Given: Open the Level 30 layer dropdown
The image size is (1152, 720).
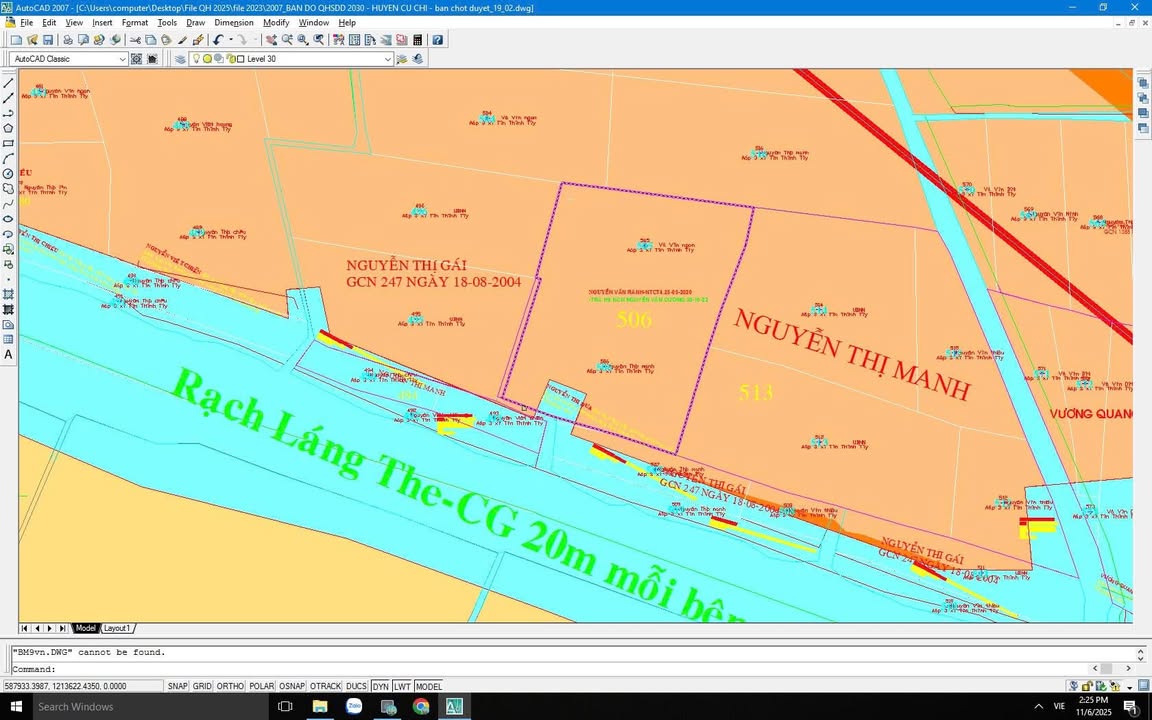Looking at the screenshot, I should 300,59.
